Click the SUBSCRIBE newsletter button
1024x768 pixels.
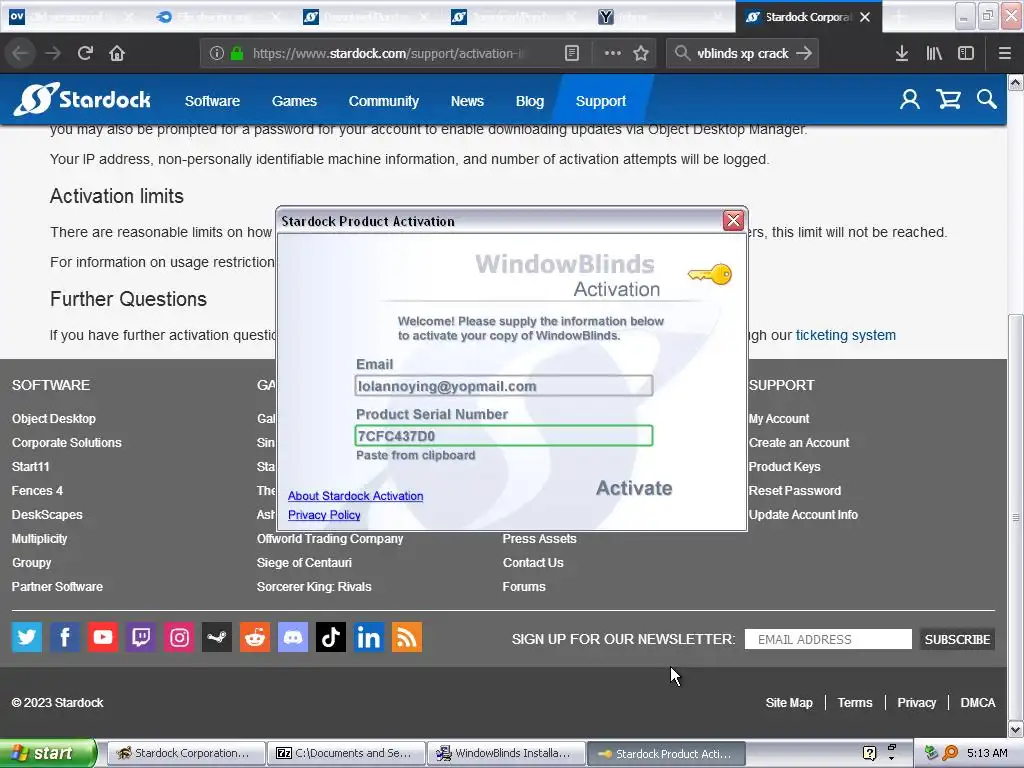coord(957,639)
